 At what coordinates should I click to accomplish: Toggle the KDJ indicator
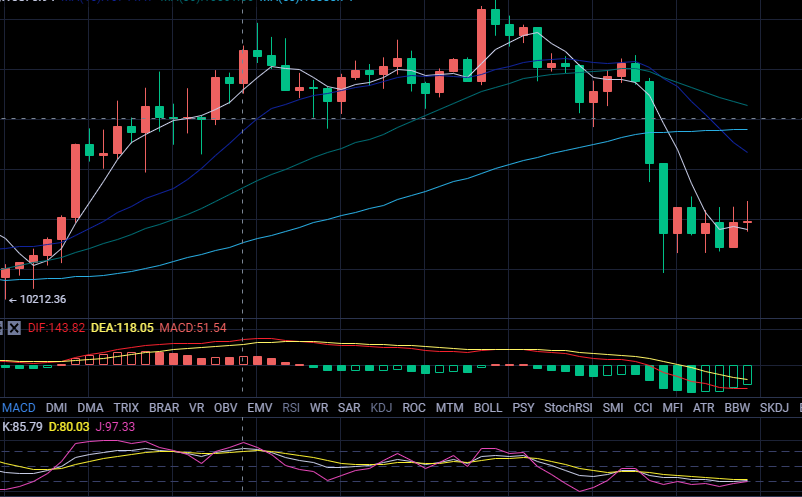381,407
